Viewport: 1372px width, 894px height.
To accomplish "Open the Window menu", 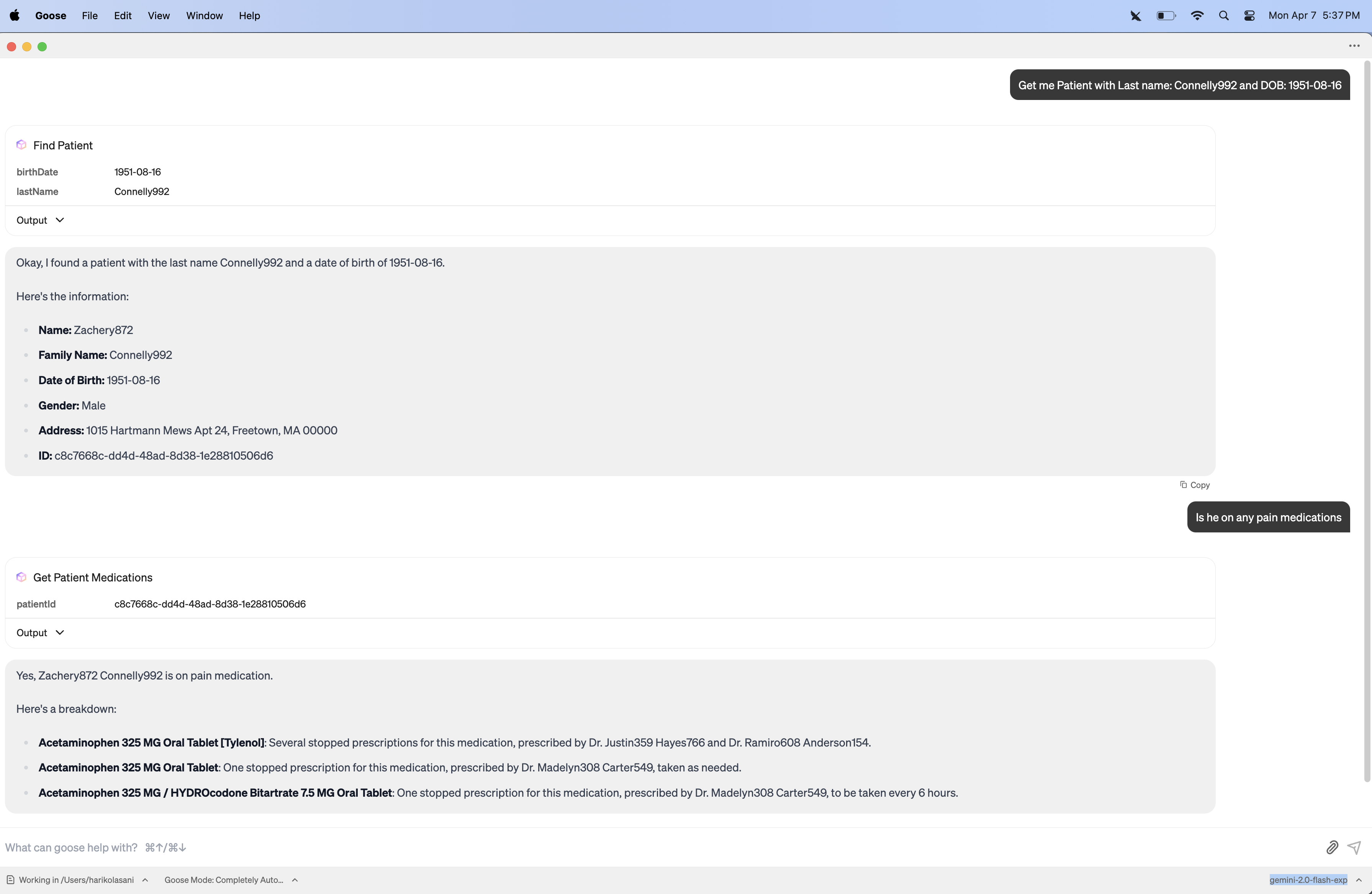I will pos(204,16).
